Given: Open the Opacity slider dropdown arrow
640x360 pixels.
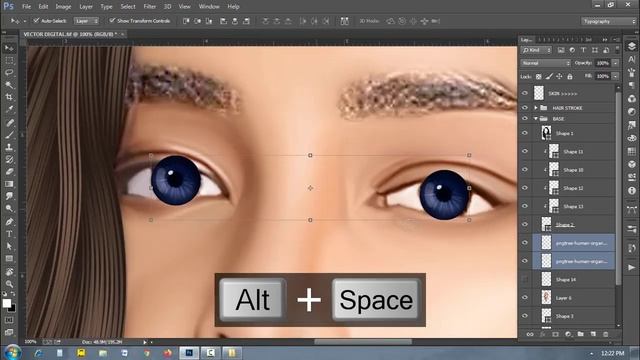Looking at the screenshot, I should point(616,63).
